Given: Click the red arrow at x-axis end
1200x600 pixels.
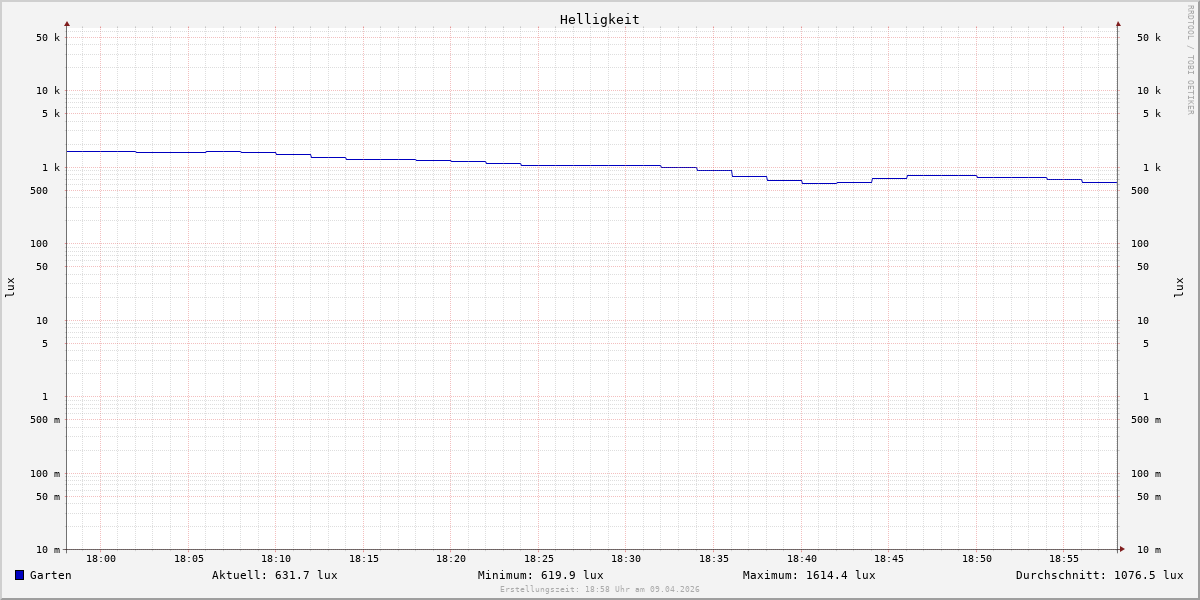Looking at the screenshot, I should [x=1122, y=549].
